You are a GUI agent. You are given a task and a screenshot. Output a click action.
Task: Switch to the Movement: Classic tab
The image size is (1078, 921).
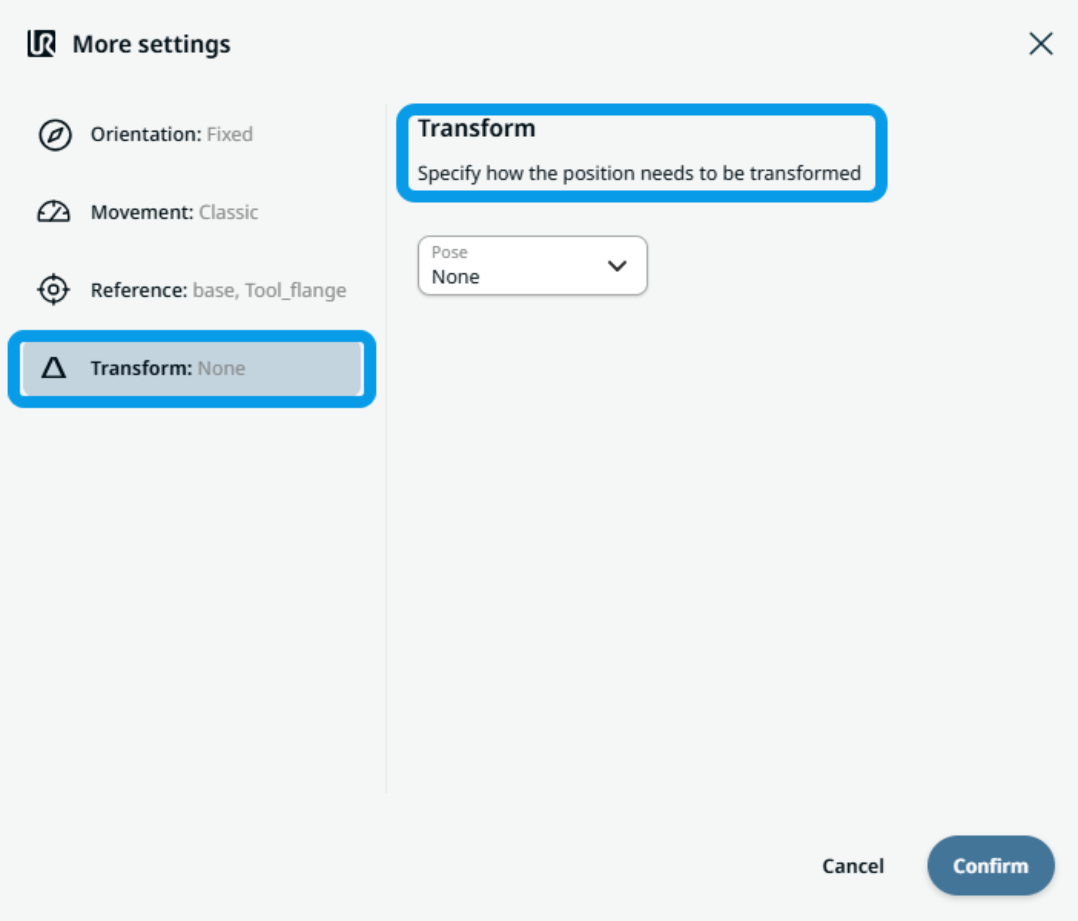tap(174, 212)
